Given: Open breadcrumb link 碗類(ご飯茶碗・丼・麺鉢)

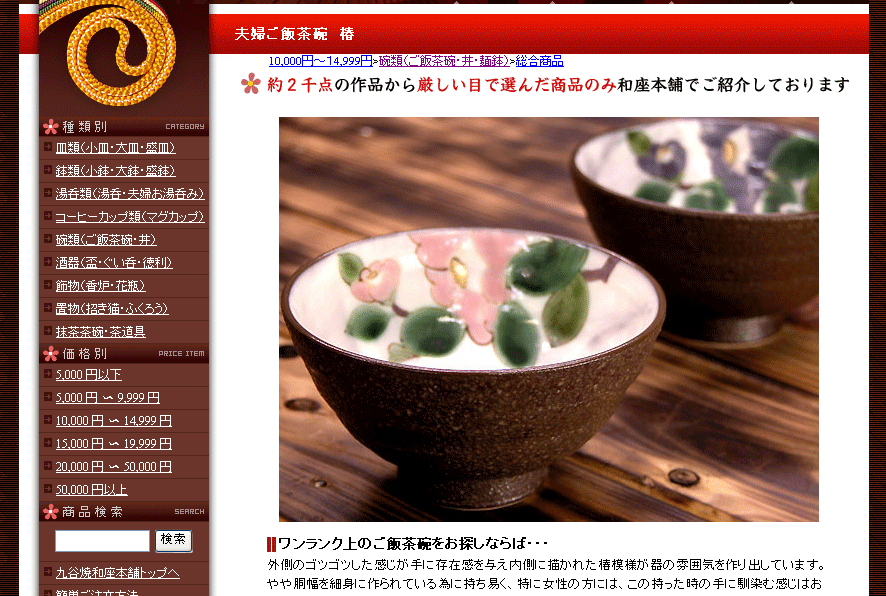Looking at the screenshot, I should pyautogui.click(x=444, y=61).
